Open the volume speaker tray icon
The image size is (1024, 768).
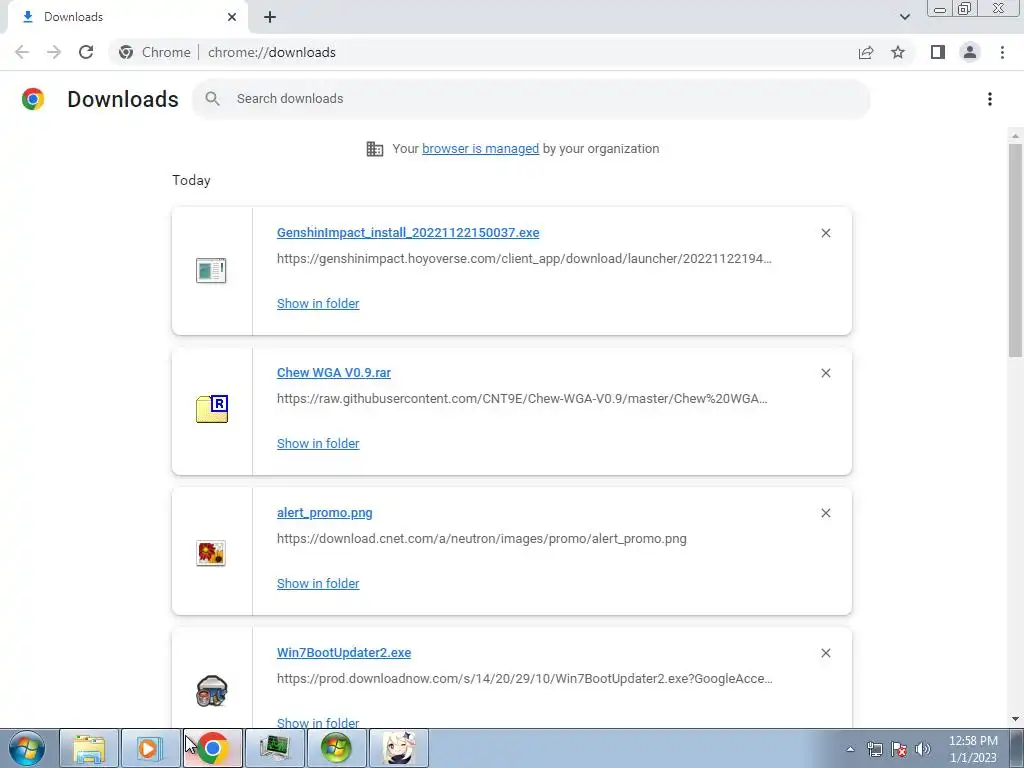(x=923, y=749)
